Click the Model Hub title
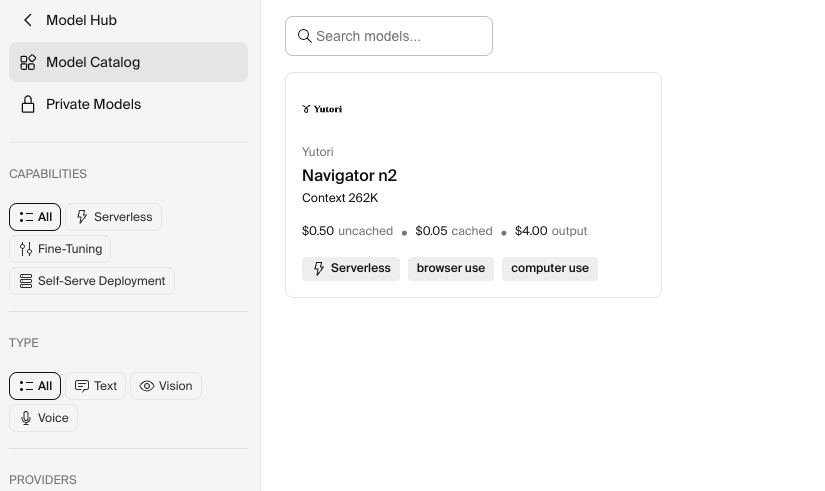Viewport: 825px width, 491px height. coord(82,20)
